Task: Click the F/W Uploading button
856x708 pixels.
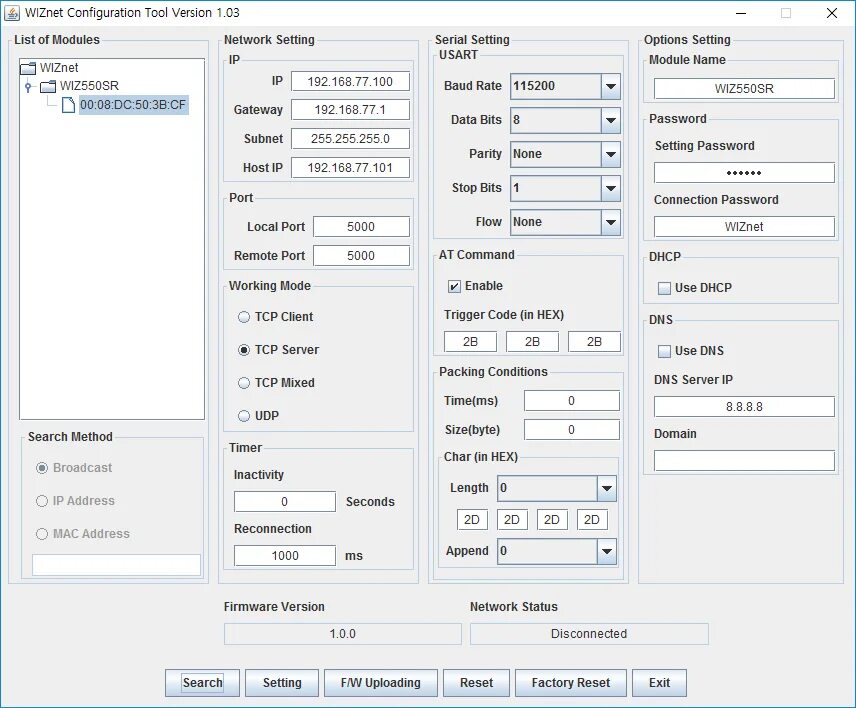Action: coord(381,683)
